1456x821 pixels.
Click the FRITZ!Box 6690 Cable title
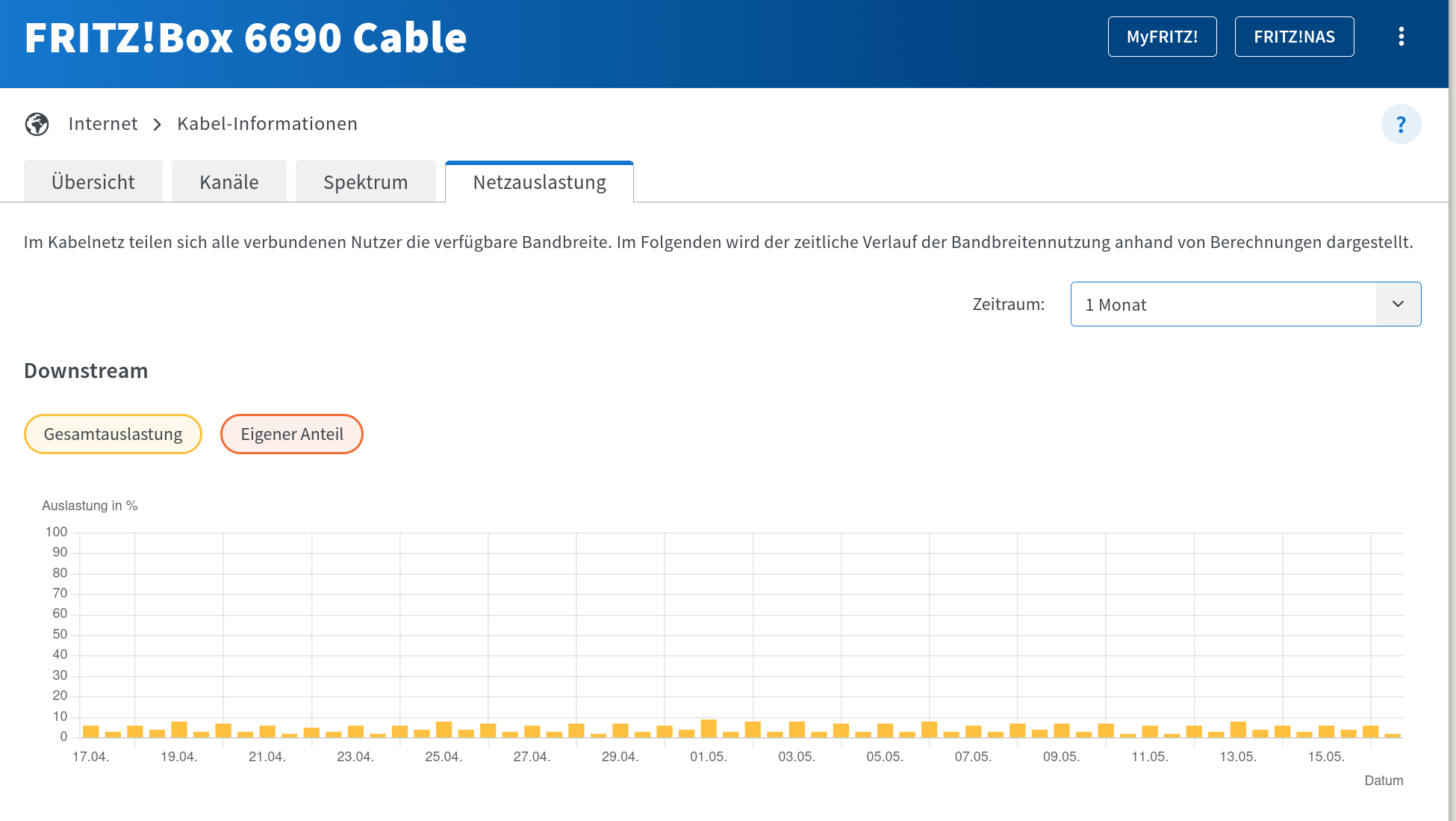click(x=246, y=37)
